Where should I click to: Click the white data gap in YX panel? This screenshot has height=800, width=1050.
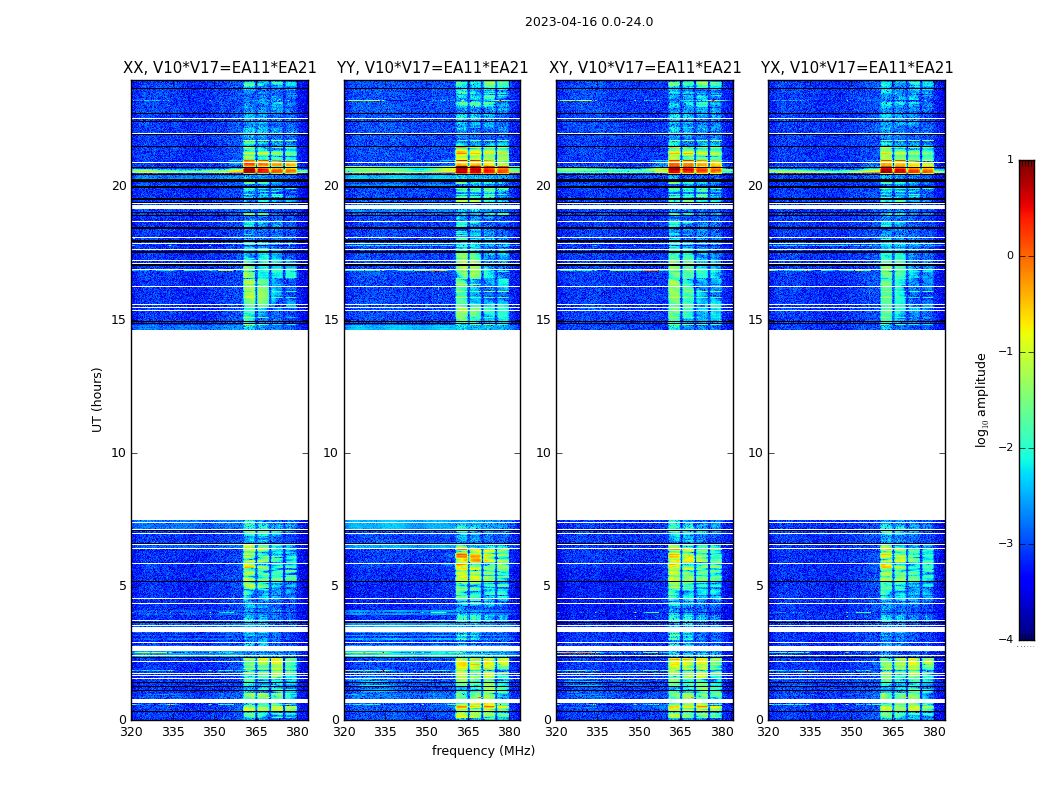pyautogui.click(x=857, y=425)
